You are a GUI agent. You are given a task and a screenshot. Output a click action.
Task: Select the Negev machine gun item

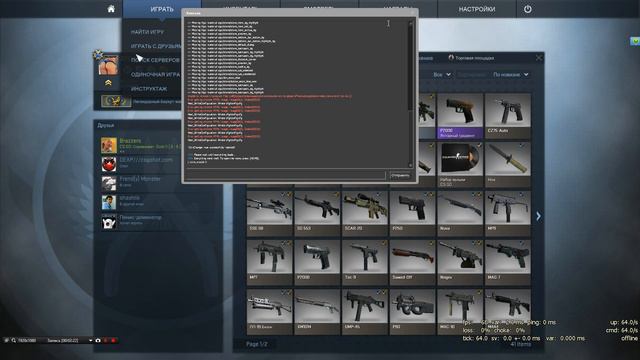click(x=460, y=263)
